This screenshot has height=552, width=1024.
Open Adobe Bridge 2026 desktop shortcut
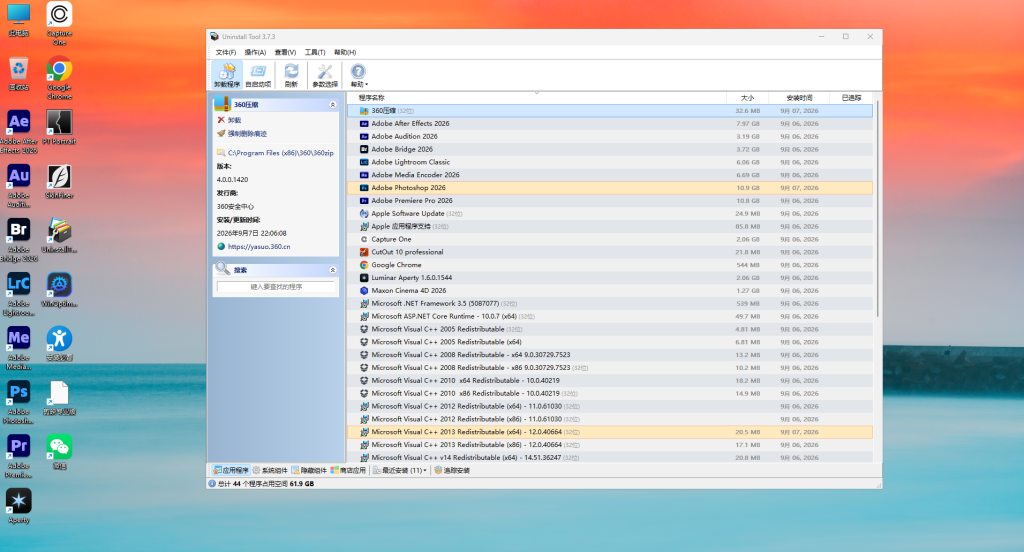18,240
